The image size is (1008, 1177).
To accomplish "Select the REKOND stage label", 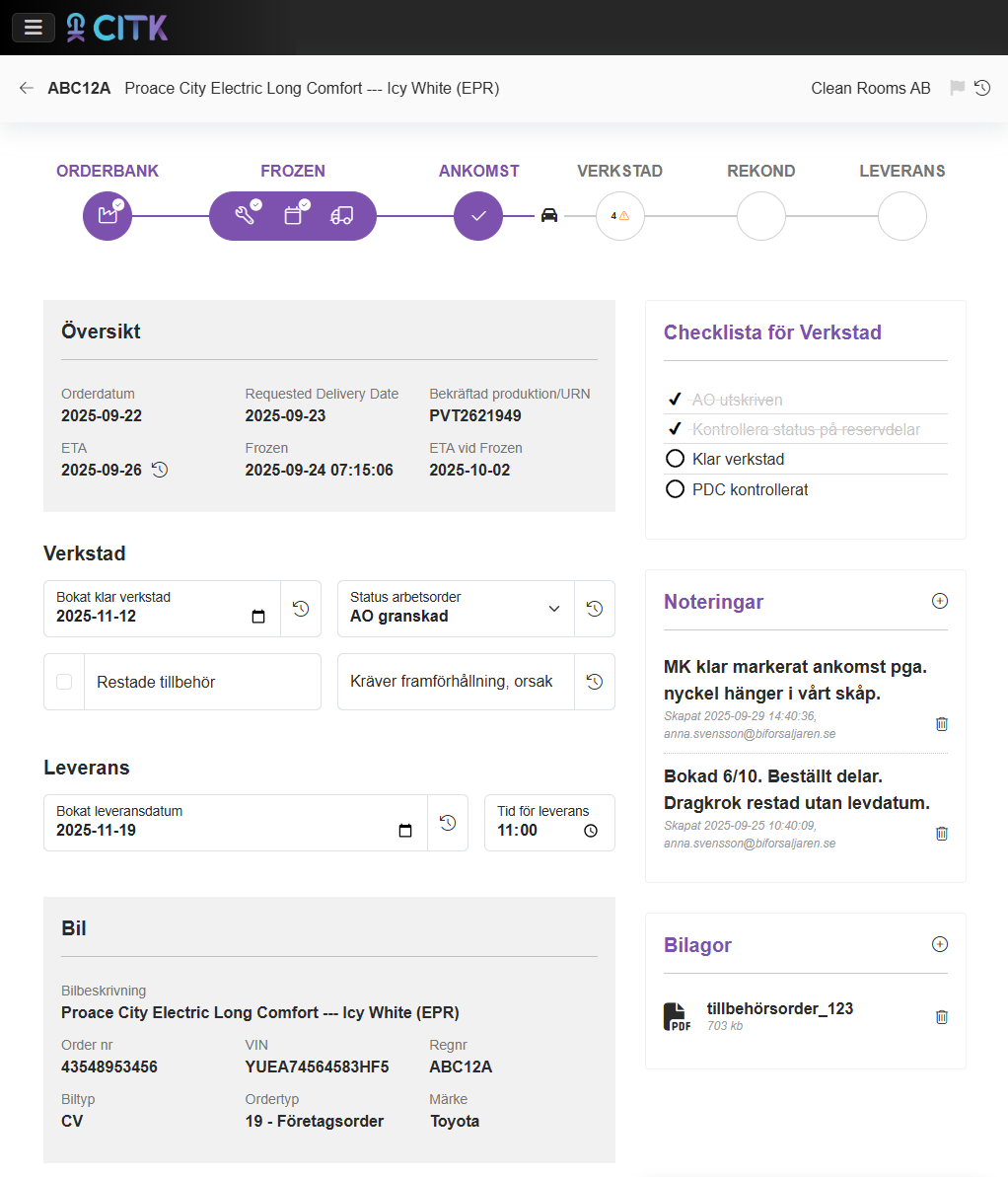I will [761, 171].
